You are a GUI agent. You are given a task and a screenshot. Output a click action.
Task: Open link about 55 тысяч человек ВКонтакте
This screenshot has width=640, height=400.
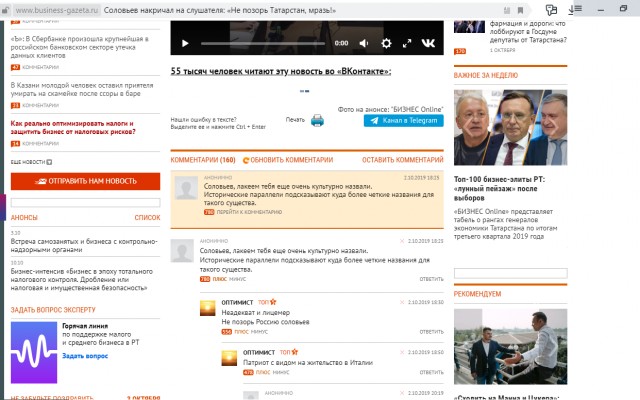(x=281, y=71)
